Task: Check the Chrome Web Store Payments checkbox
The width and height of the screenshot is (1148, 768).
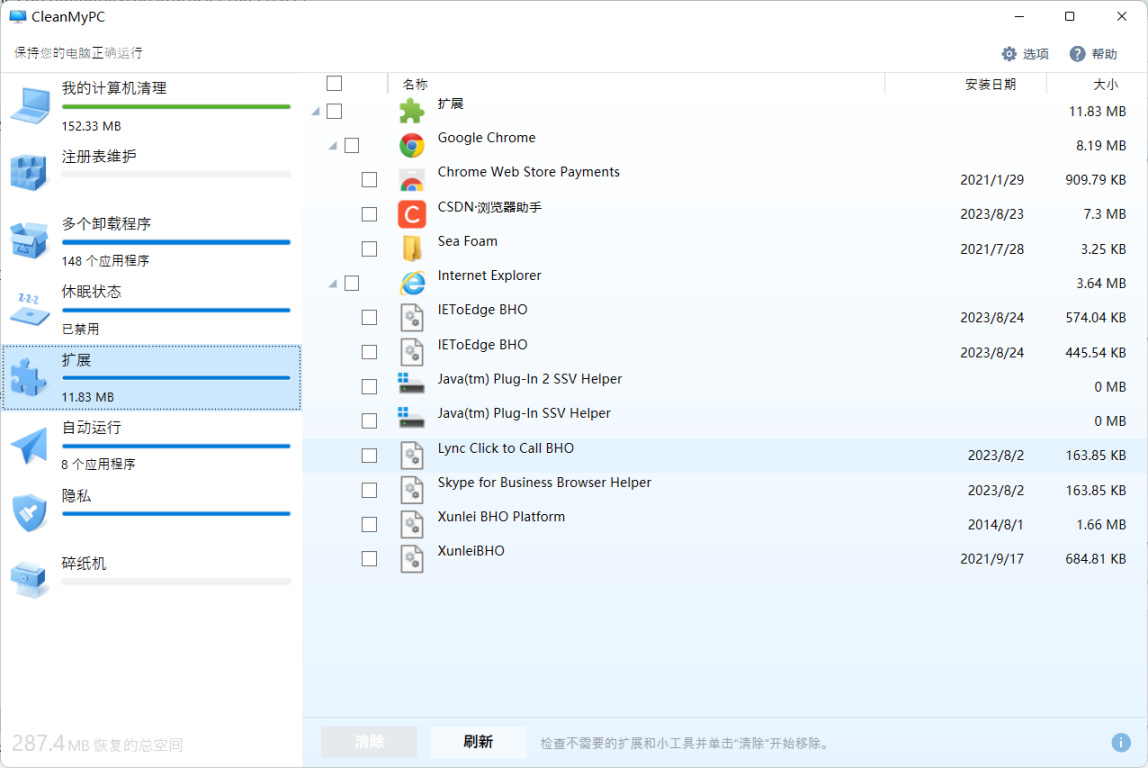Action: pos(369,180)
